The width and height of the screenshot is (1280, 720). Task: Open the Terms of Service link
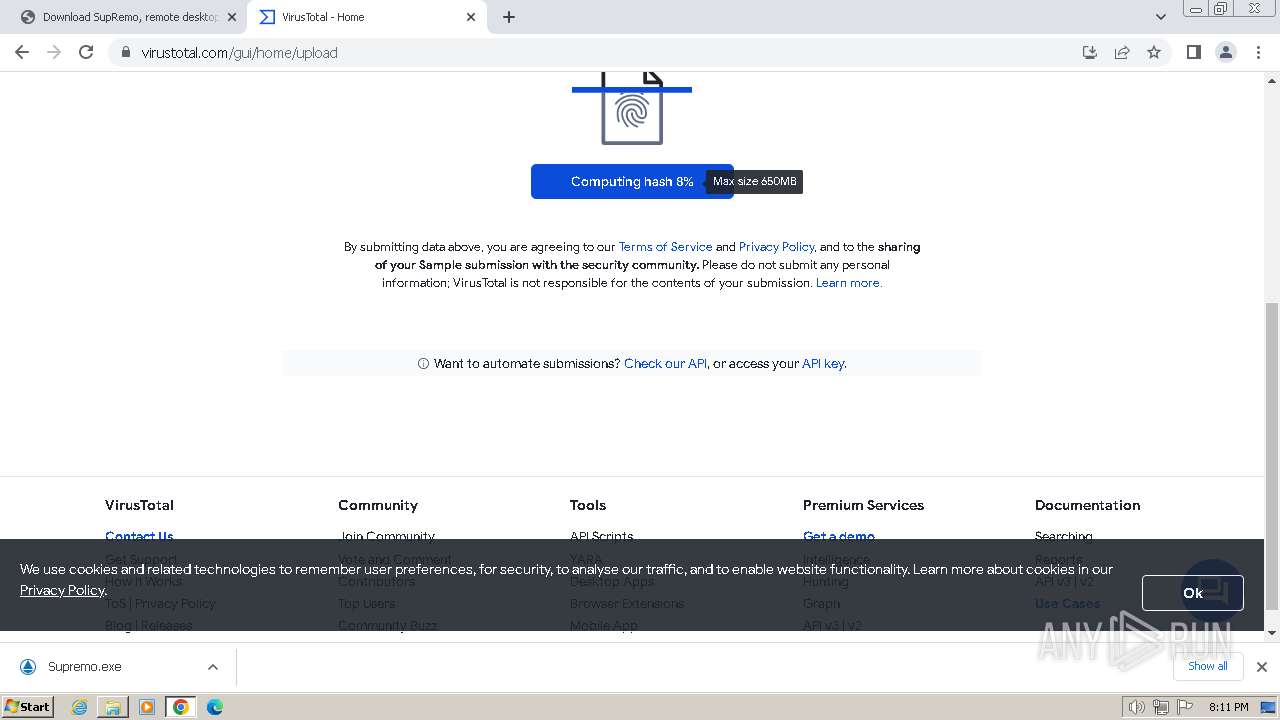tap(665, 247)
